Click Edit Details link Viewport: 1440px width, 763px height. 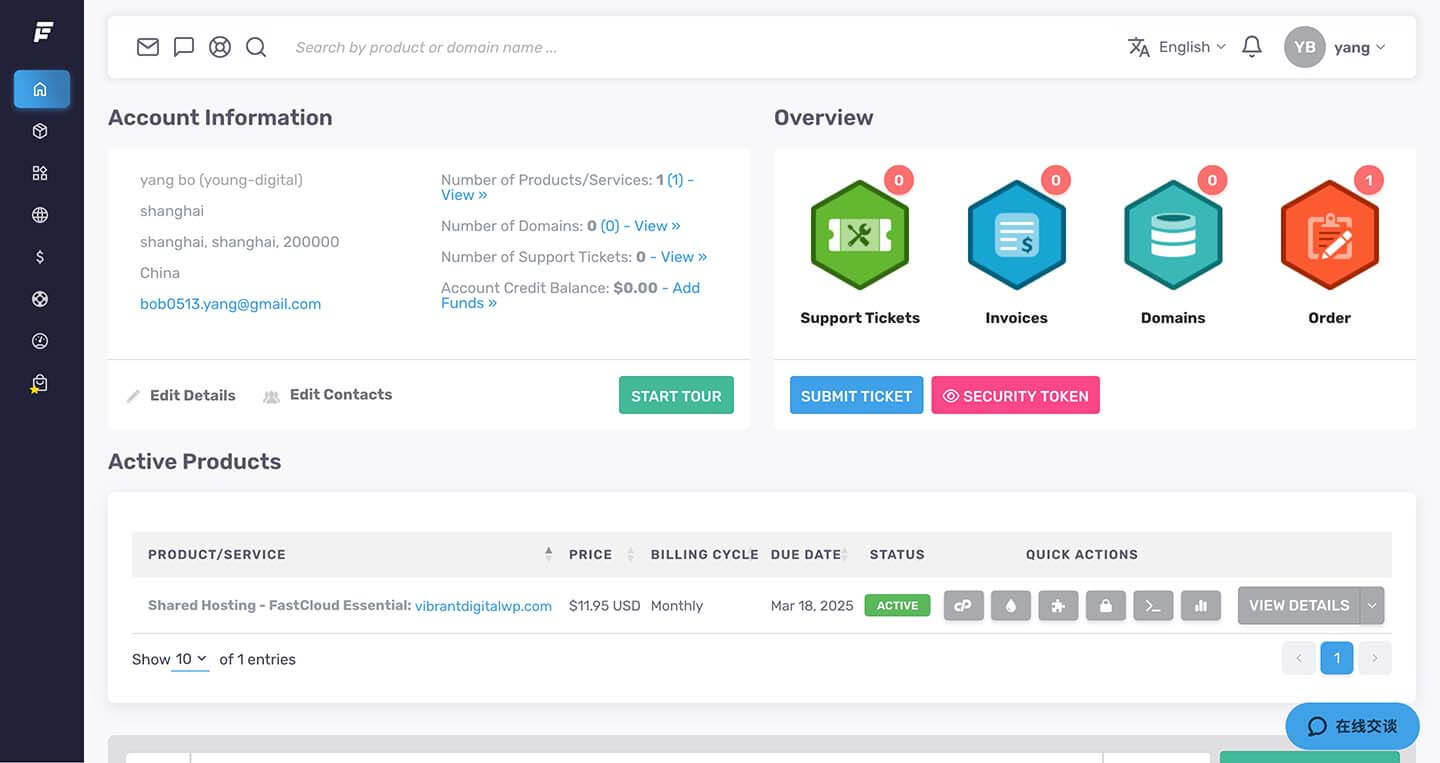(x=181, y=395)
